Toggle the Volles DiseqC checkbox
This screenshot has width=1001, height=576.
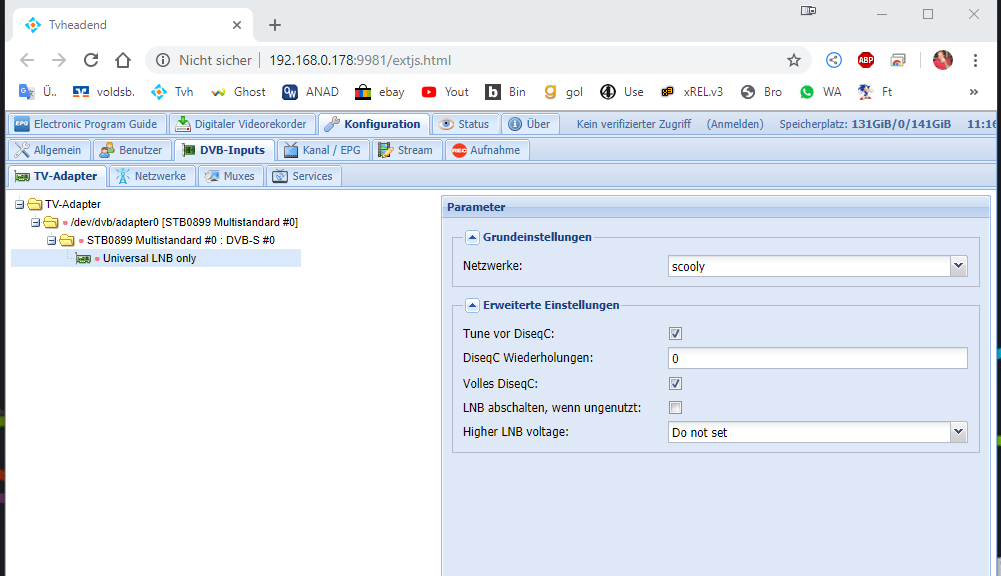[x=675, y=383]
